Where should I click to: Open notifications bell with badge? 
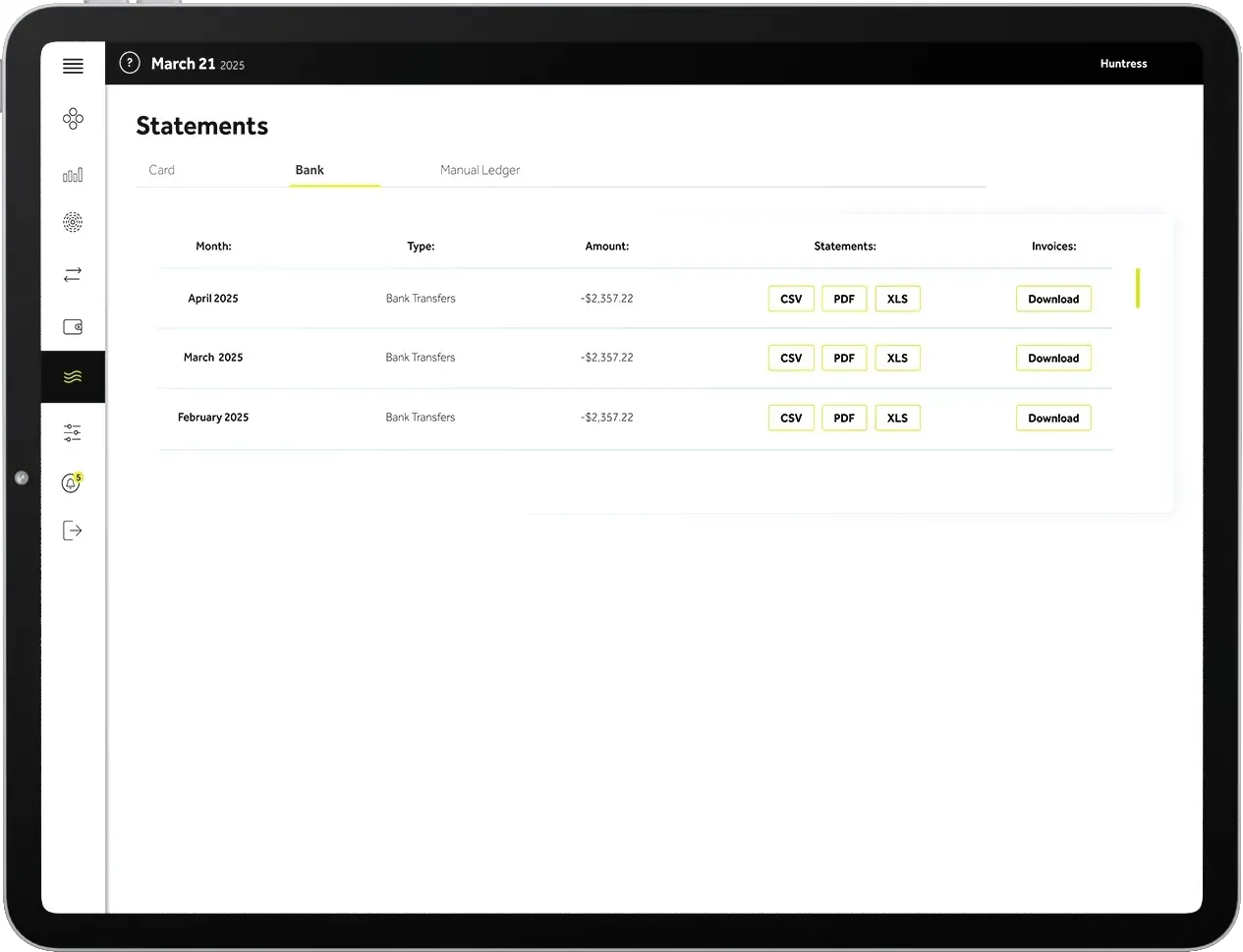[x=71, y=483]
